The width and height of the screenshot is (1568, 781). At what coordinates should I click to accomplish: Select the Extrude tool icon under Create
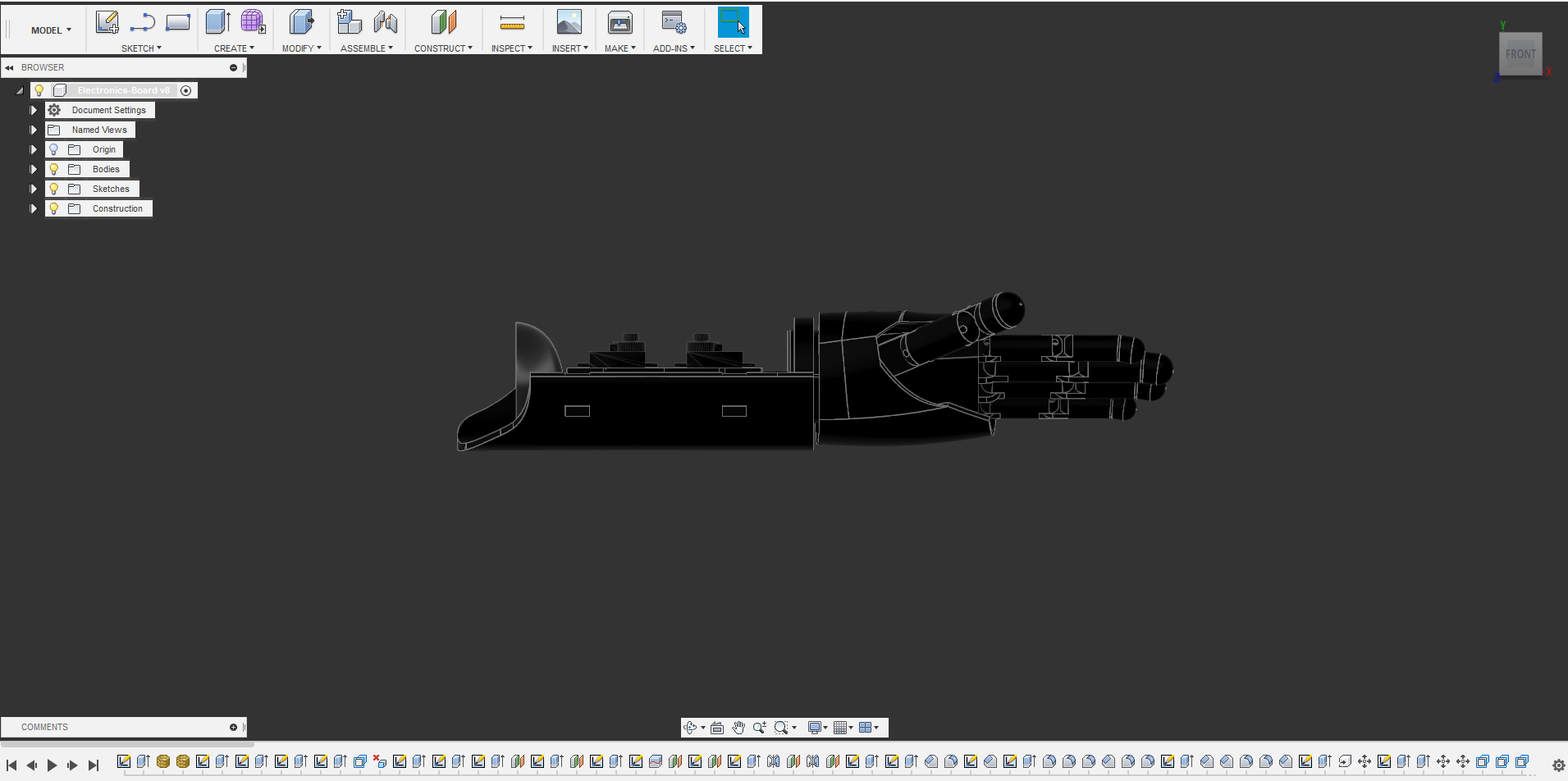tap(217, 22)
